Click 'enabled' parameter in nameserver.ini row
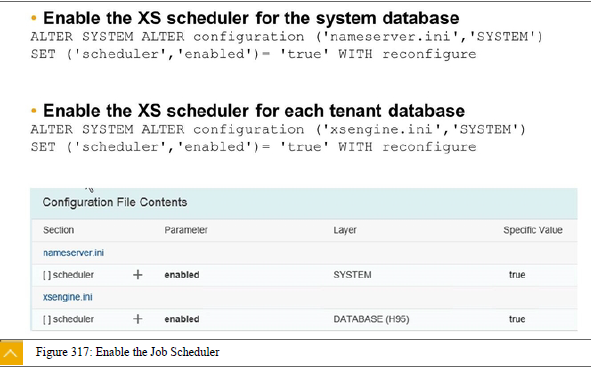 point(182,275)
